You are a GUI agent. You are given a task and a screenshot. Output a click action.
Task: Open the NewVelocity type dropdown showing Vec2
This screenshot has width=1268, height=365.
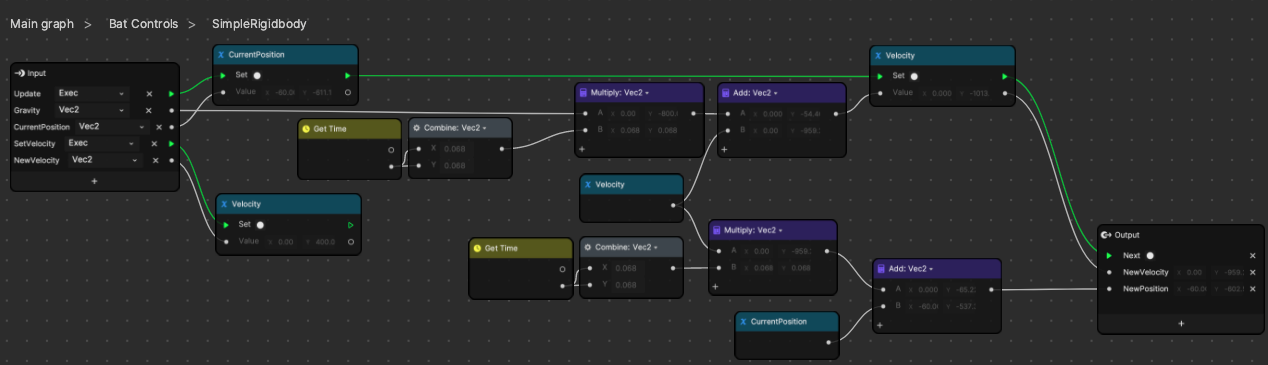pyautogui.click(x=104, y=160)
